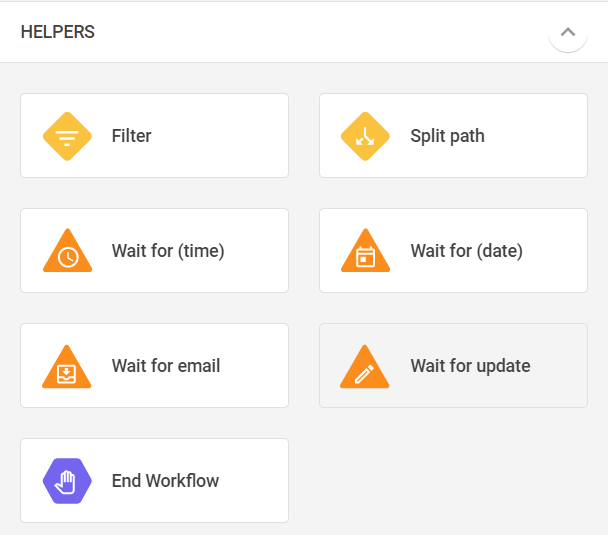Click the yellow Filter funnel icon

coord(67,136)
